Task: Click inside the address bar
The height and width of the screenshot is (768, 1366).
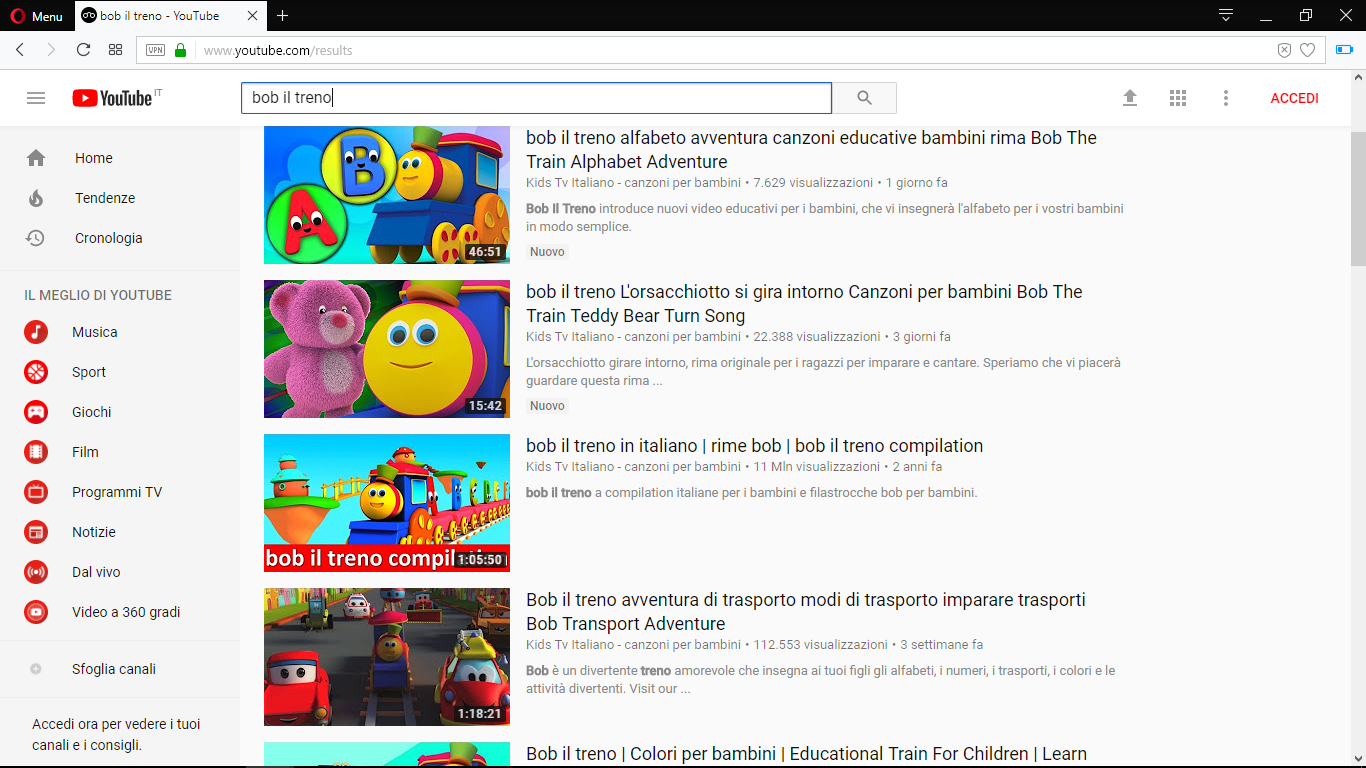Action: 600,48
